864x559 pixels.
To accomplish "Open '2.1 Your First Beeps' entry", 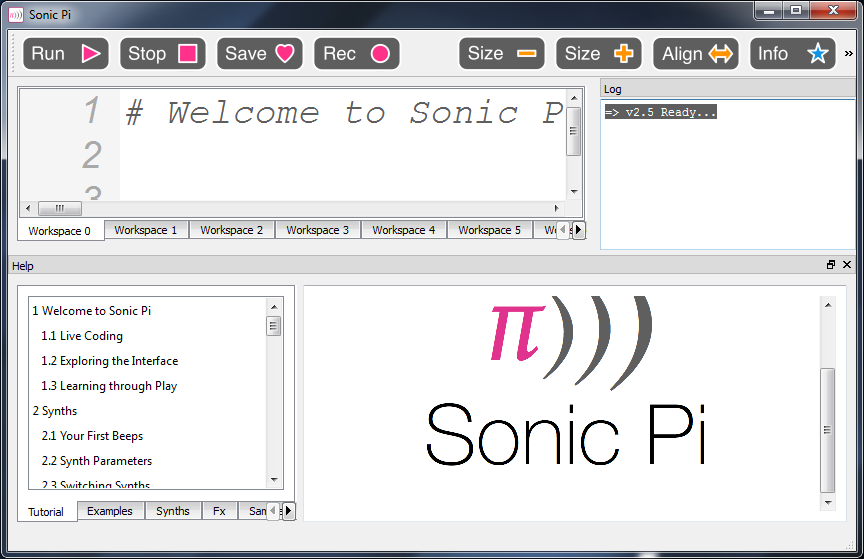I will coord(92,436).
